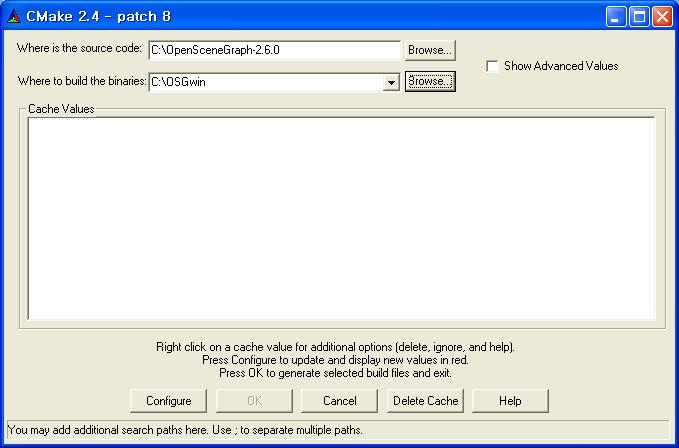Click the 'Show Advanced Values' label text
The image size is (679, 448).
tap(561, 66)
